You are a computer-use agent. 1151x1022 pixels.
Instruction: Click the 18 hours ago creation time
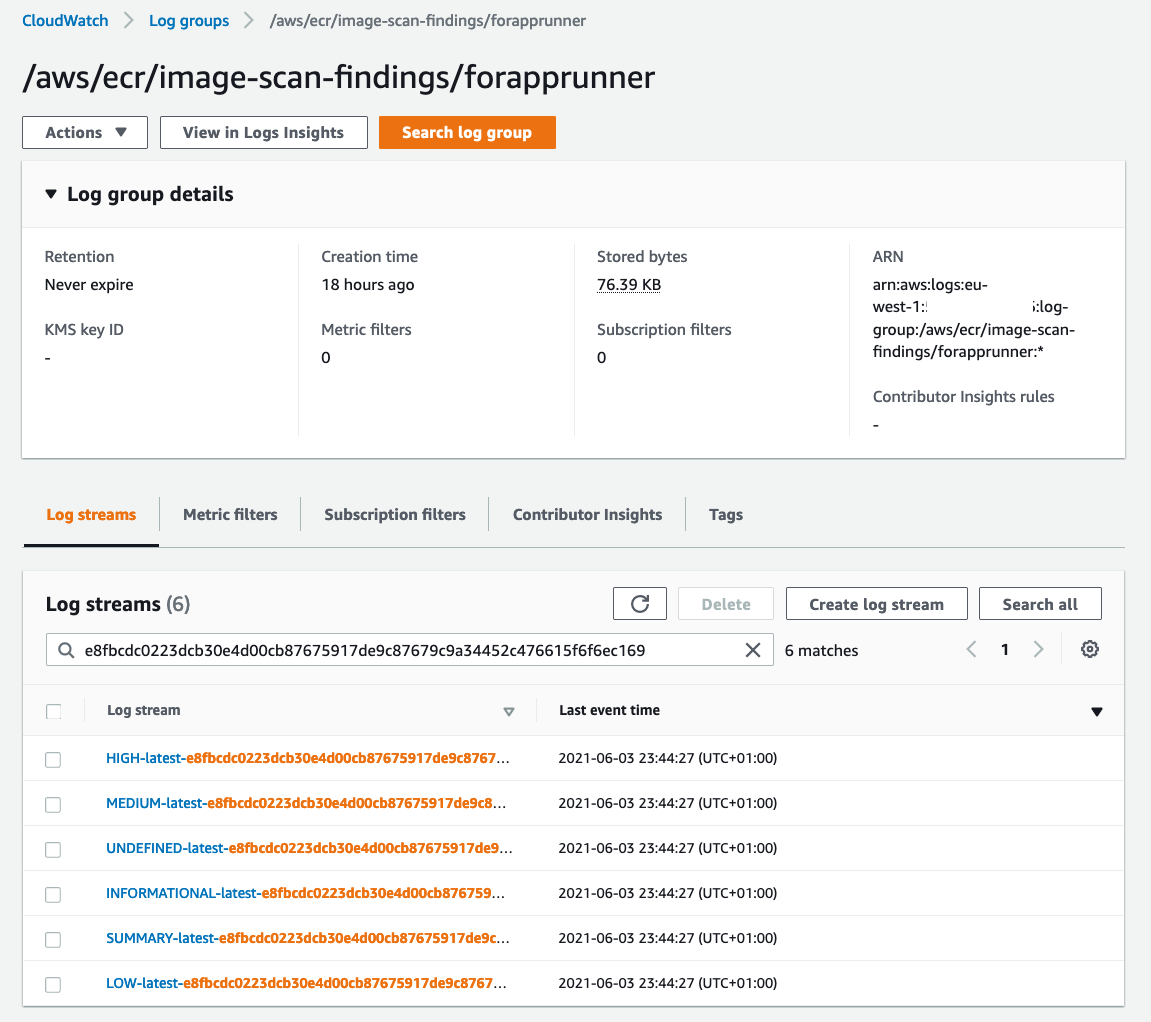[368, 285]
